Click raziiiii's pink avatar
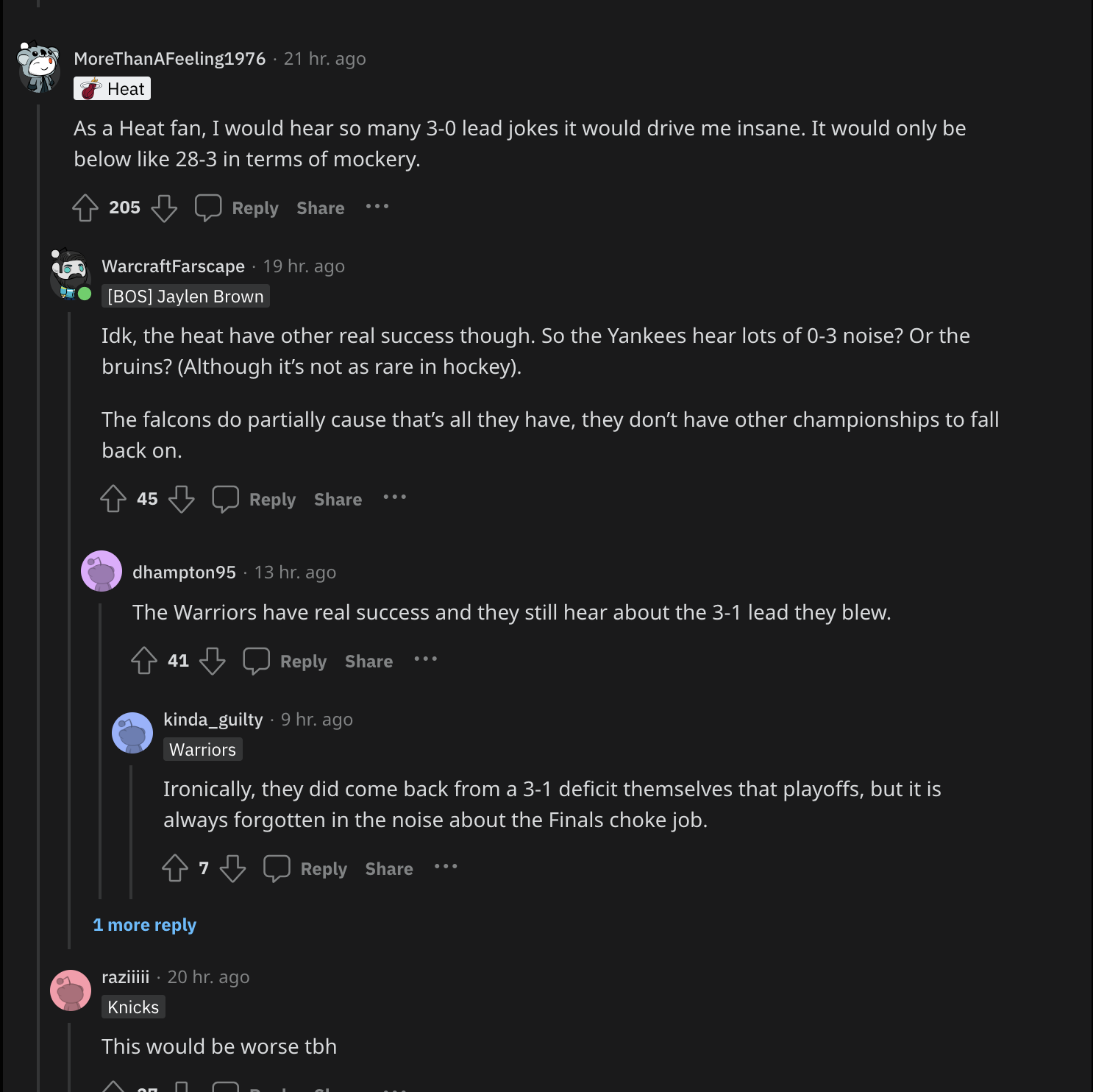Image resolution: width=1093 pixels, height=1092 pixels. [x=71, y=990]
